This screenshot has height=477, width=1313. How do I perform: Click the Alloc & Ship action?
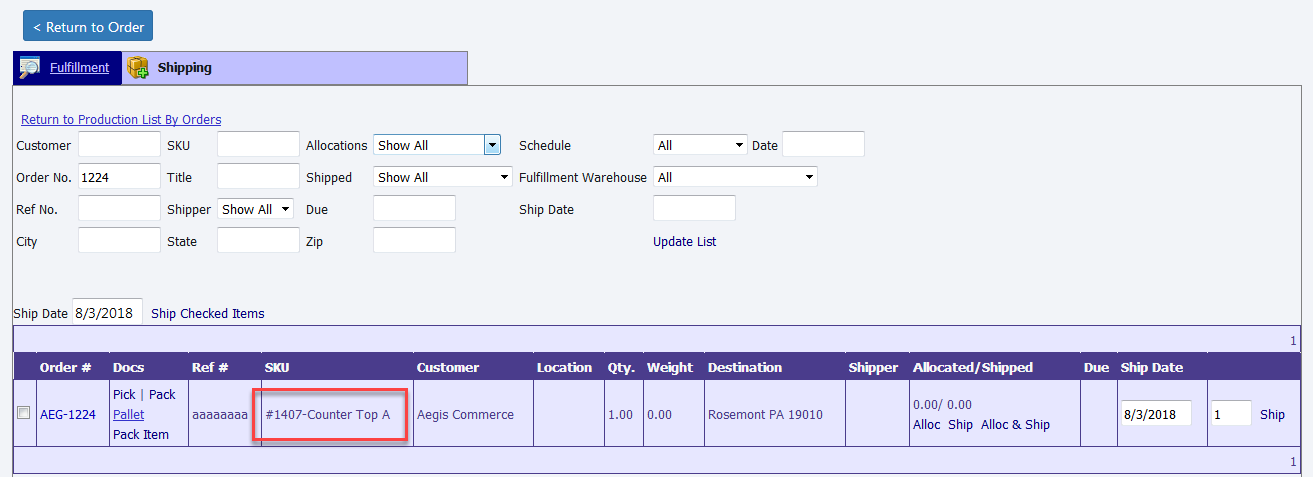tap(1015, 425)
